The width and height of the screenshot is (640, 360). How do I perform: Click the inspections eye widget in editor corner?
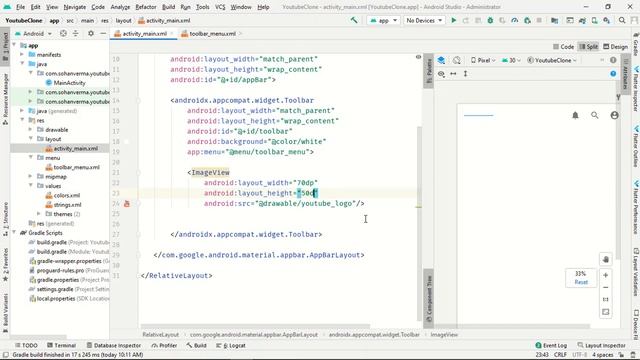tap(418, 57)
